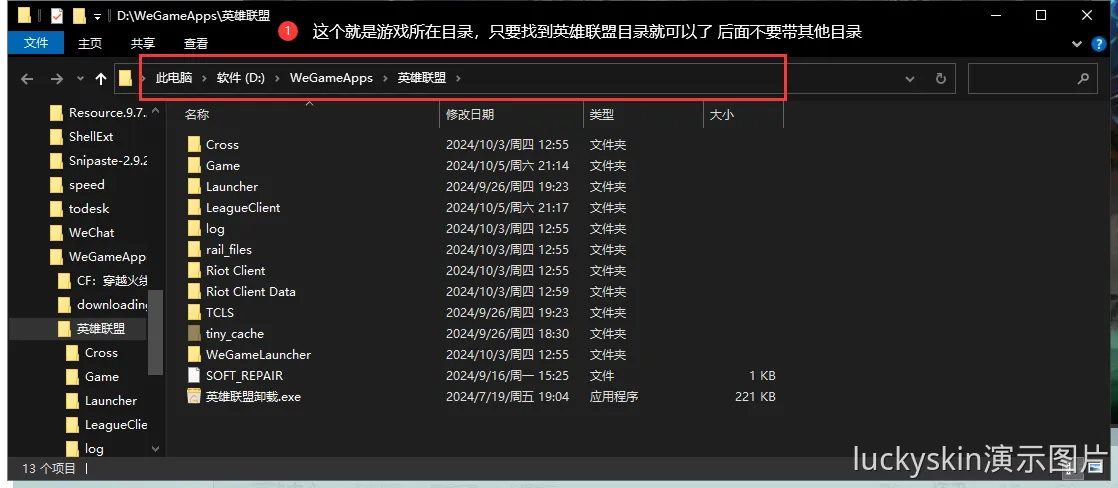1118x488 pixels.
Task: Expand the chevron after 此电脑 breadcrumb
Action: pyautogui.click(x=205, y=78)
